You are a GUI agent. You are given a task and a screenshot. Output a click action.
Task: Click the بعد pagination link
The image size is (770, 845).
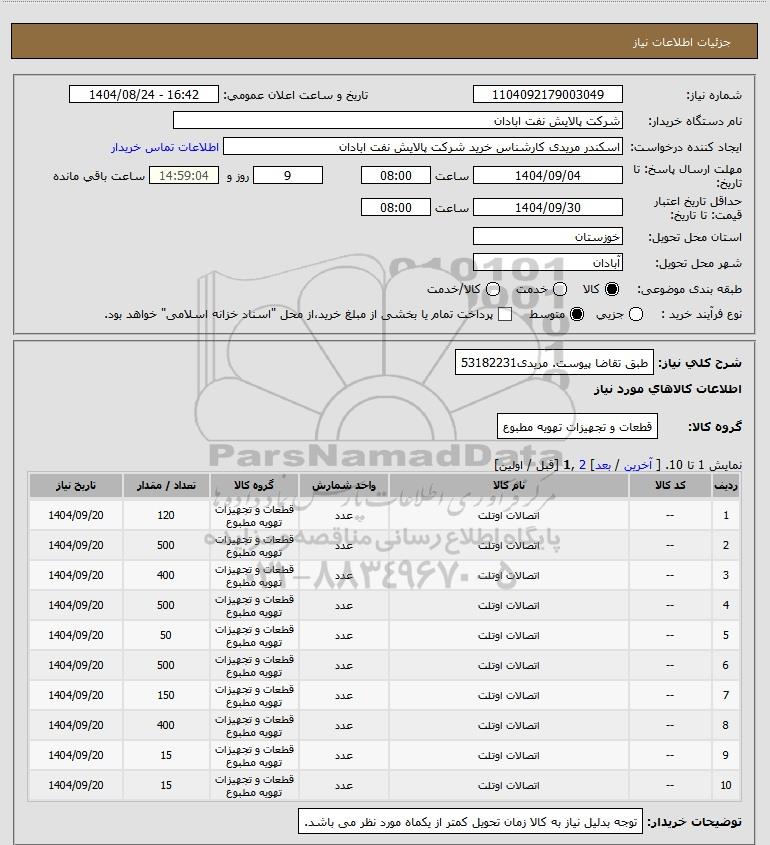pos(602,465)
